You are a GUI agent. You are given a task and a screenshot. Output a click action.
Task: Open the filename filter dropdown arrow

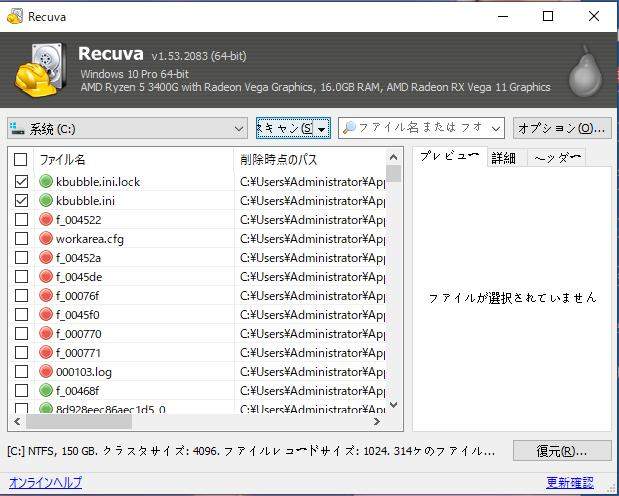point(500,128)
